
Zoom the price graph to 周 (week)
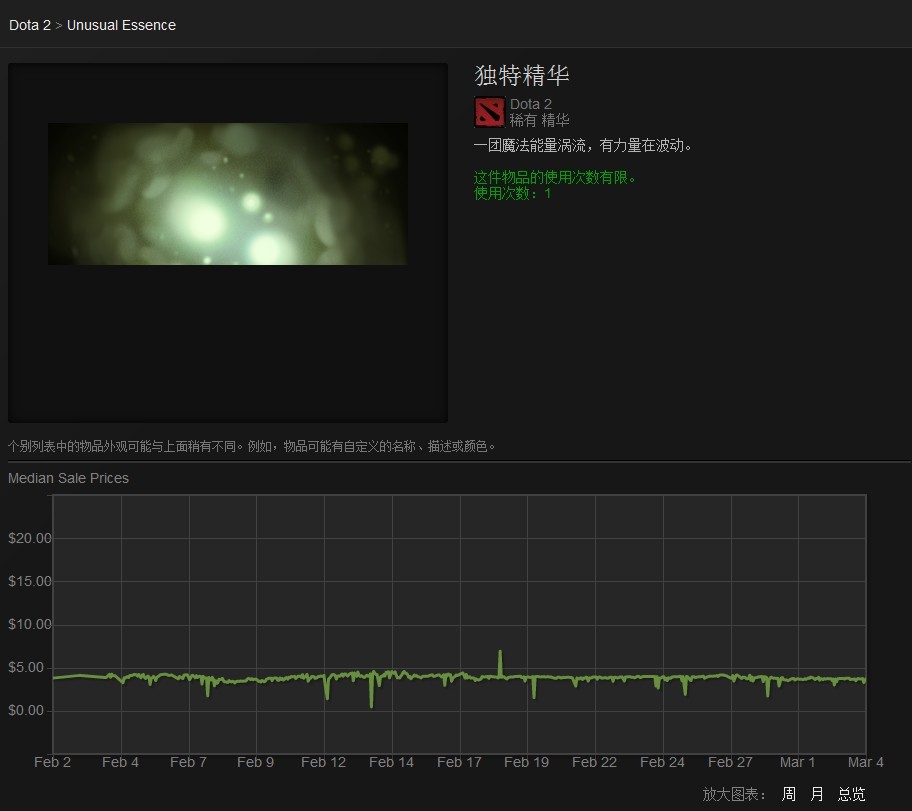click(x=789, y=794)
